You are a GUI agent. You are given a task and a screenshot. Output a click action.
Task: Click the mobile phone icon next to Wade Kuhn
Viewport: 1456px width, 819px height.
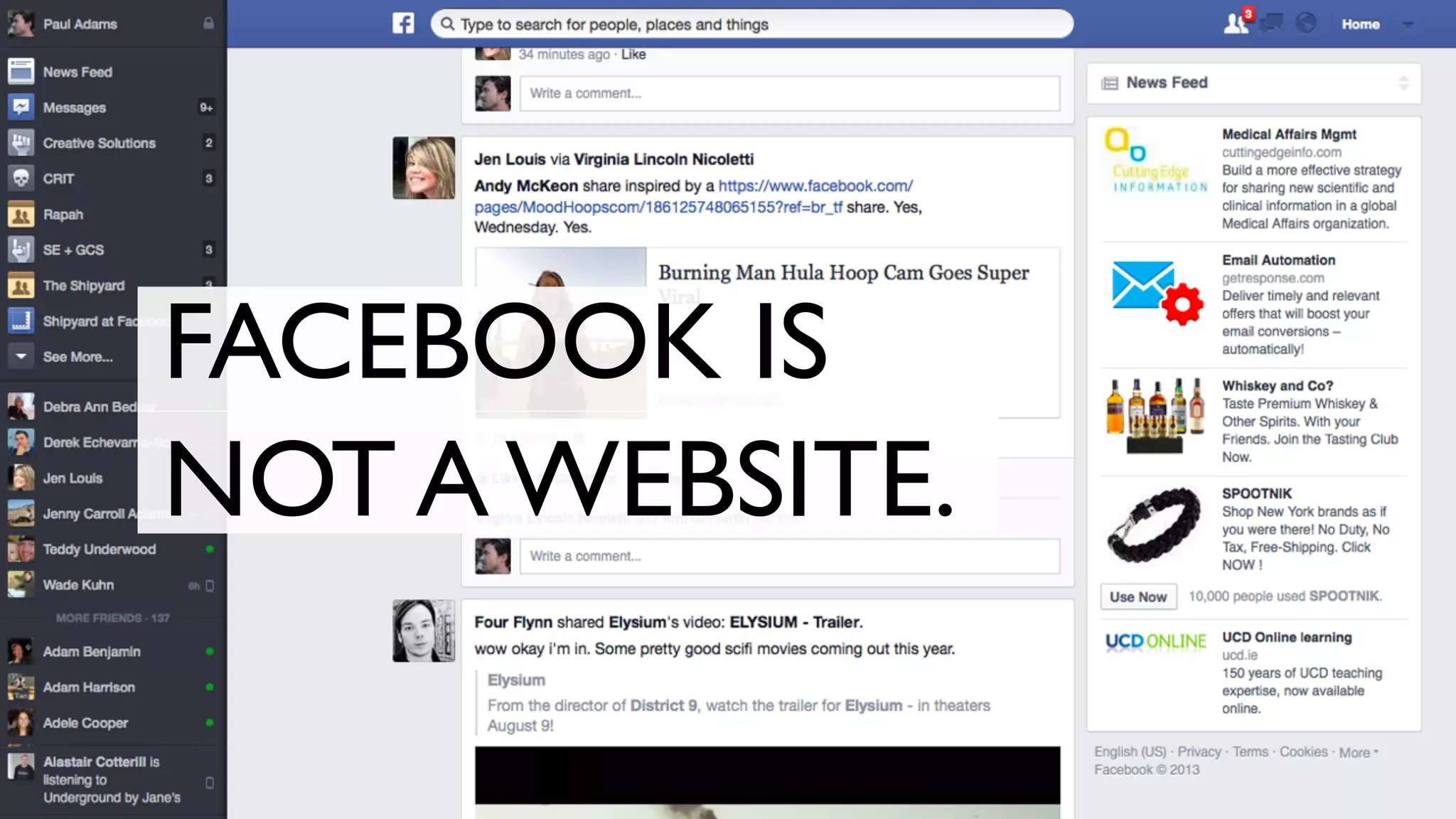point(210,586)
